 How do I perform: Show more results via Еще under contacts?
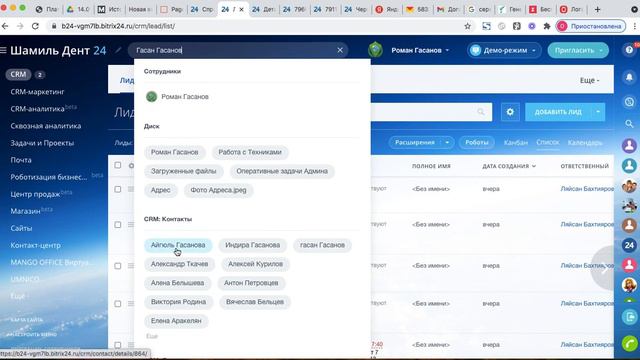click(152, 336)
